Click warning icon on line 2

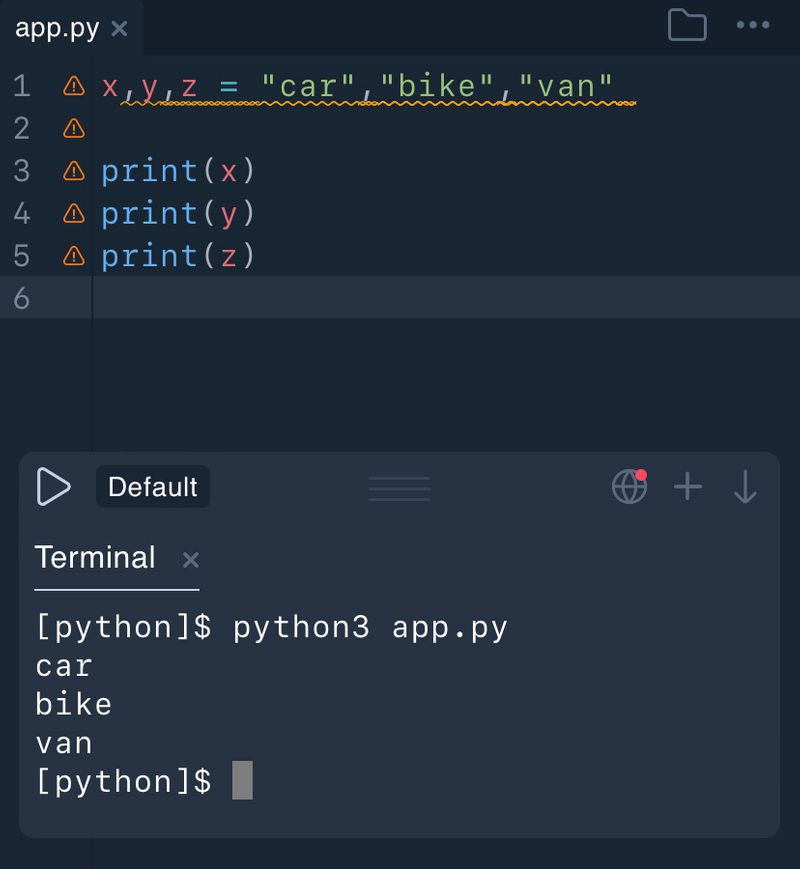74,128
